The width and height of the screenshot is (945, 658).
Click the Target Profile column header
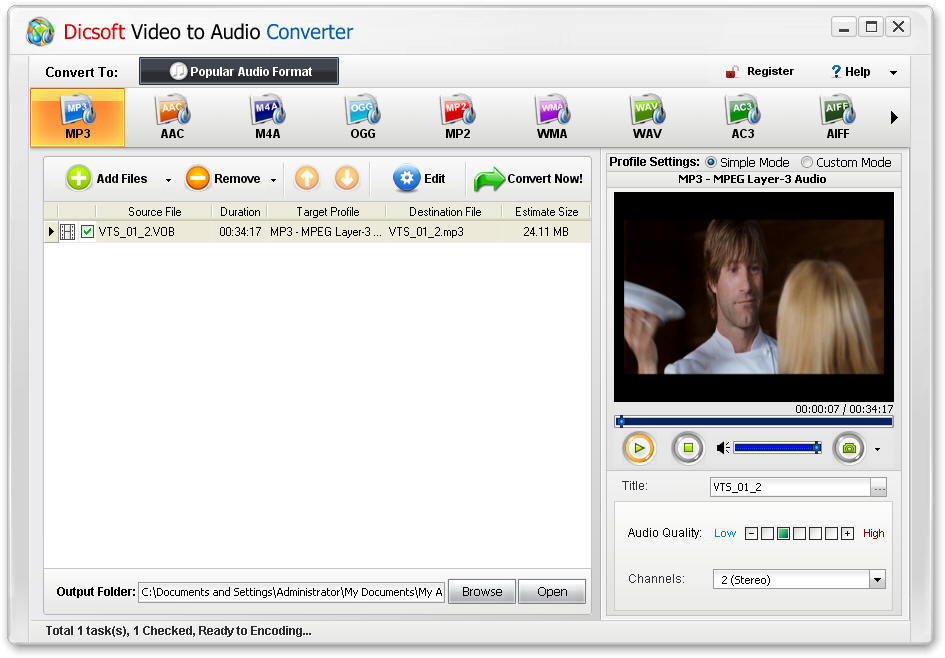pos(327,212)
